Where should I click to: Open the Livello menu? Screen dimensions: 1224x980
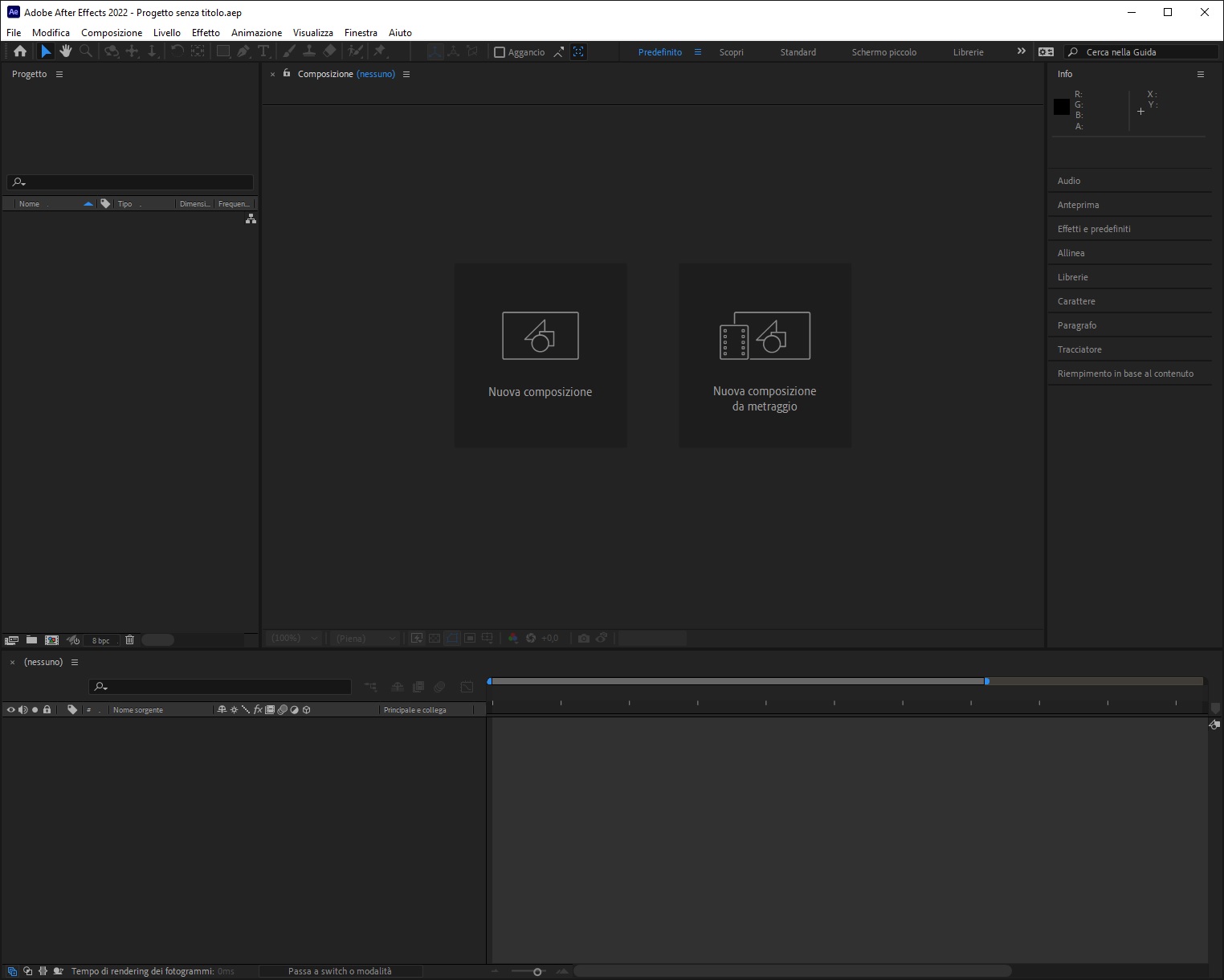[167, 33]
